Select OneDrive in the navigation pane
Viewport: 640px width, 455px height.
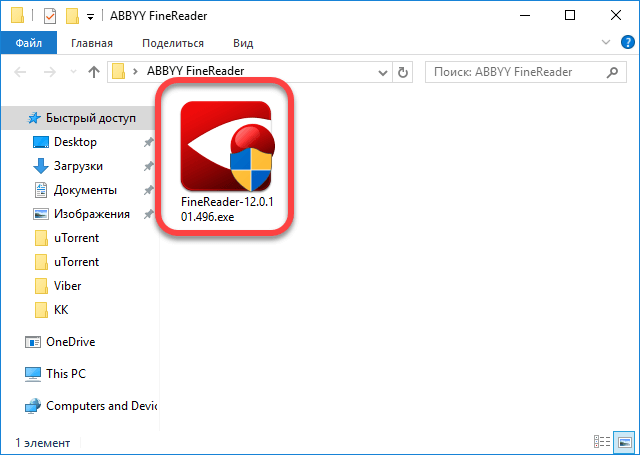pyautogui.click(x=70, y=342)
